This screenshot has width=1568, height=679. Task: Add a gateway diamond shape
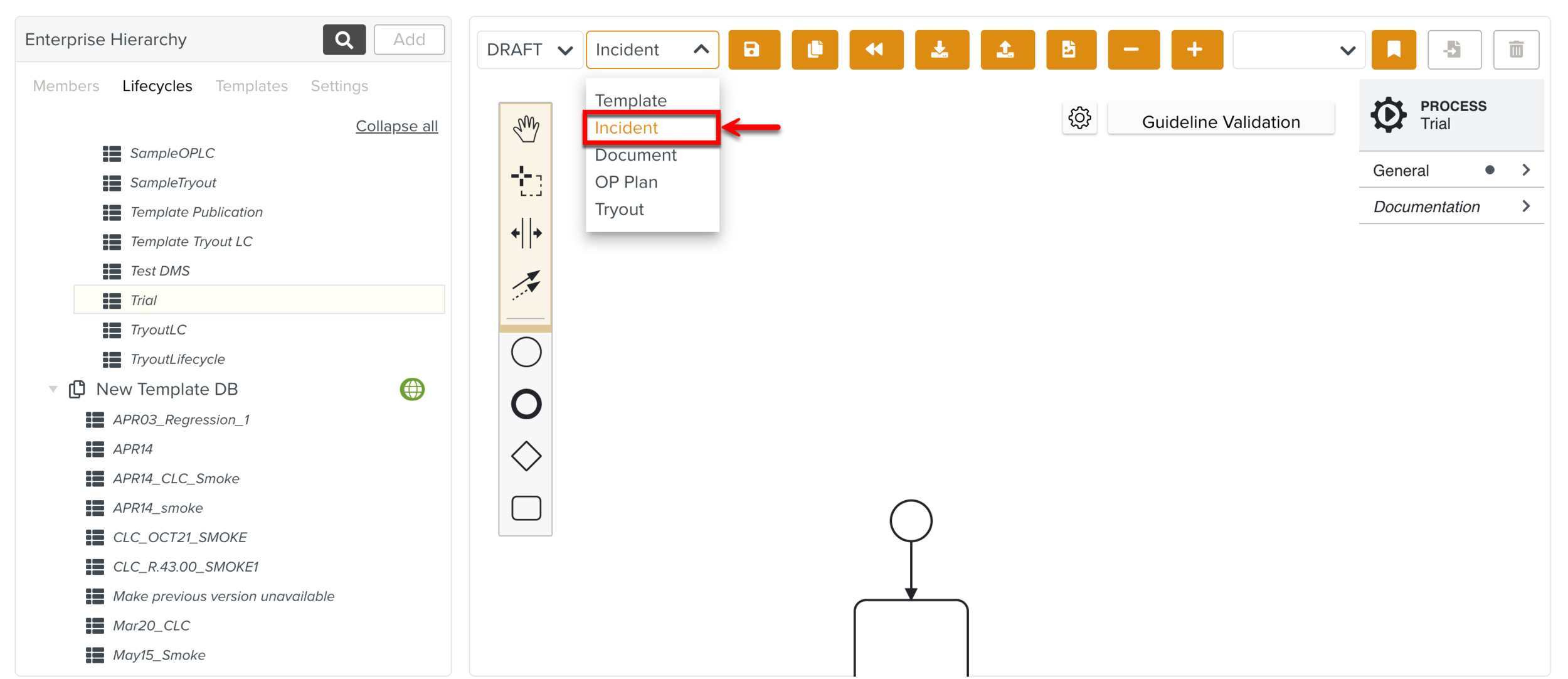(526, 456)
